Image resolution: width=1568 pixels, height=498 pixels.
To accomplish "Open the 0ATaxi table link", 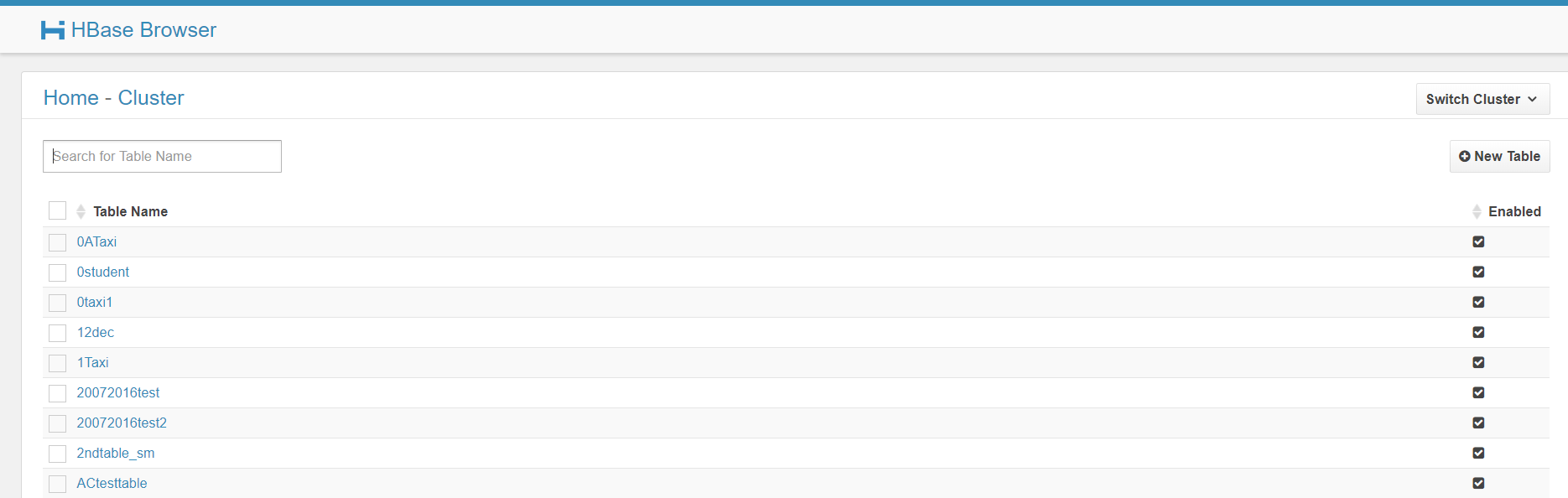I will coord(96,241).
